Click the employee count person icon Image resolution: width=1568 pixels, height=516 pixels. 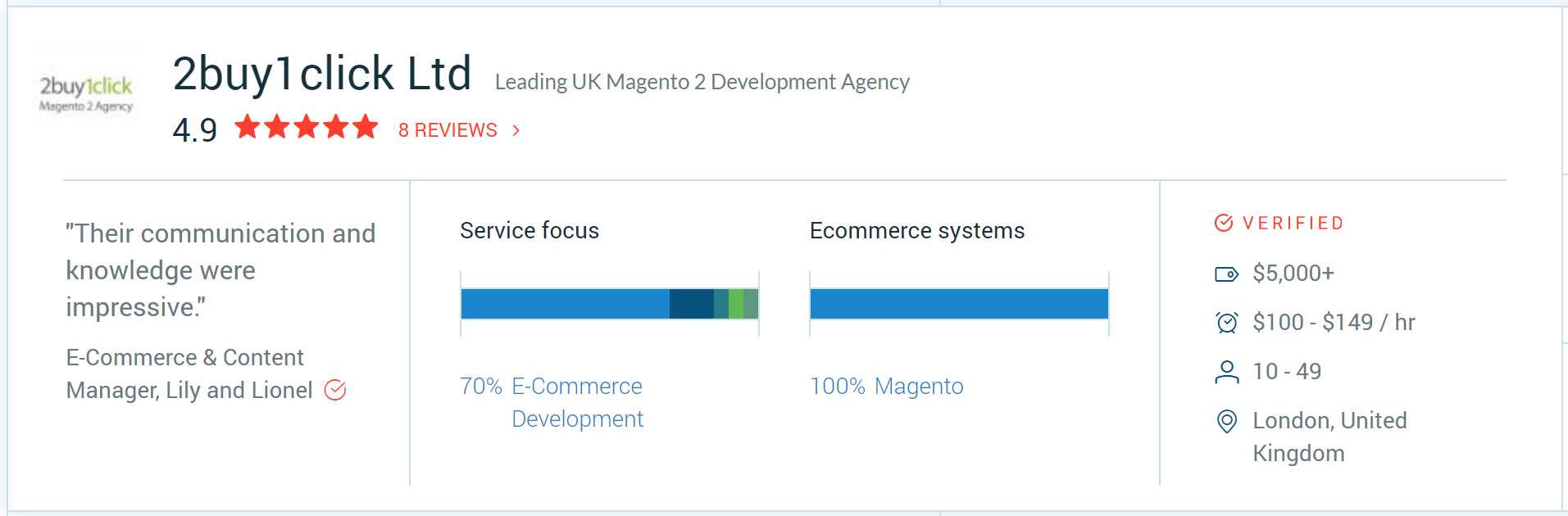pos(1226,372)
